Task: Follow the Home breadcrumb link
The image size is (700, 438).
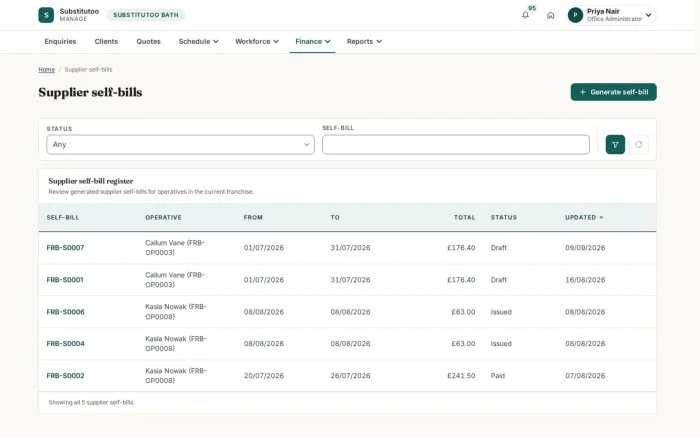Action: point(46,70)
